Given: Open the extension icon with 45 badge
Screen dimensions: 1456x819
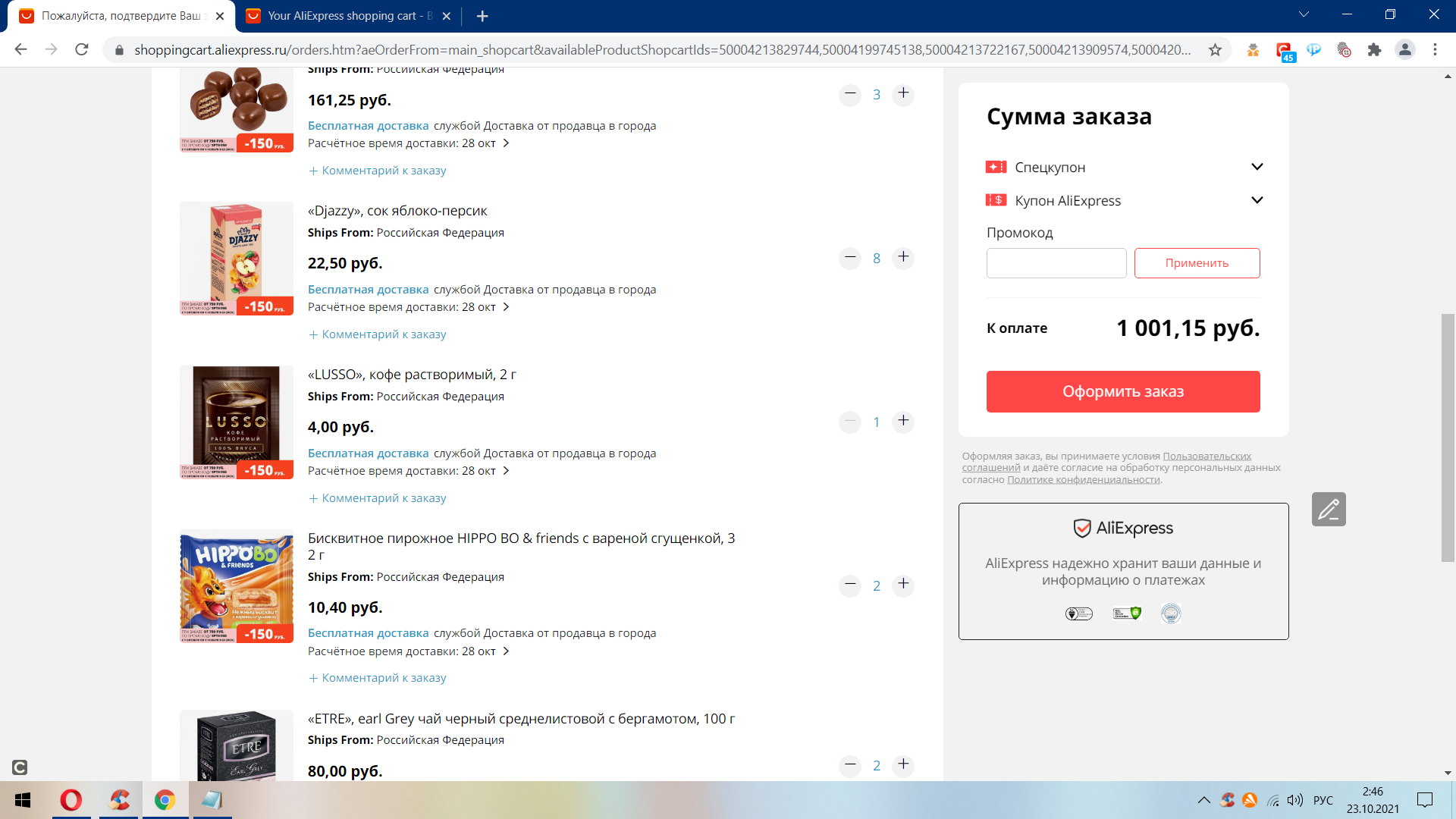Looking at the screenshot, I should [1284, 51].
